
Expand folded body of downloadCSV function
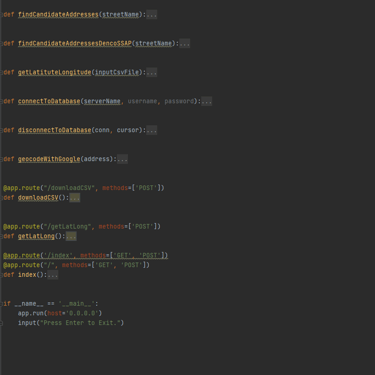point(75,198)
